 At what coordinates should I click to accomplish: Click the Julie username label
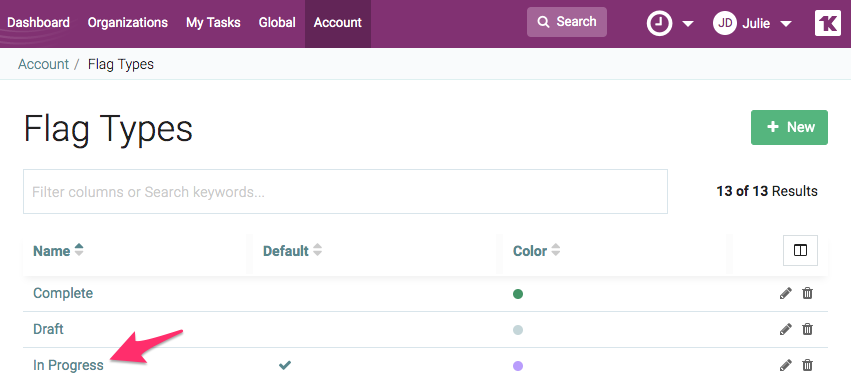tap(756, 24)
